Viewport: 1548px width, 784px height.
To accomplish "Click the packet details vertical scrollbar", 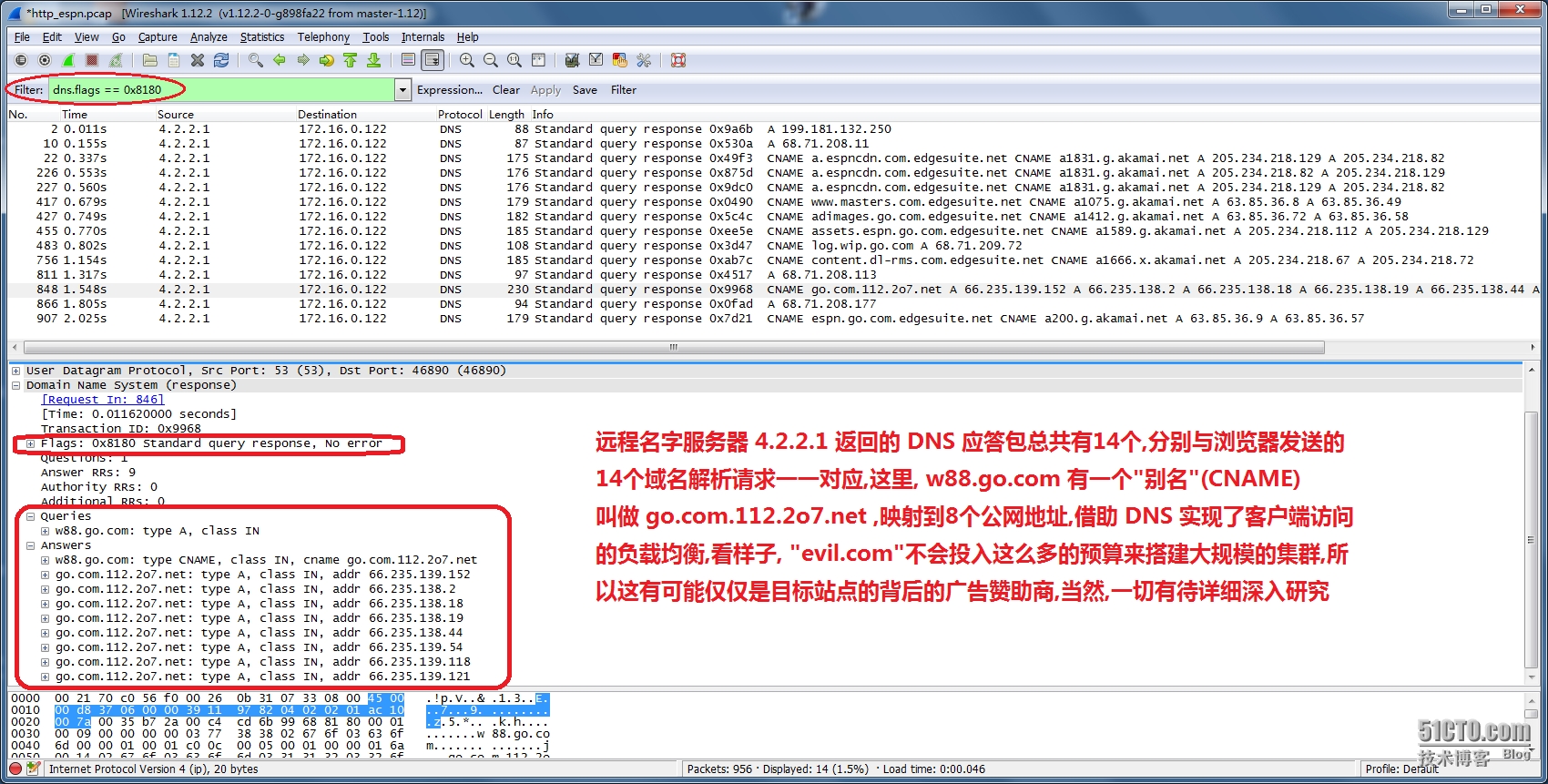I will coord(1530,540).
